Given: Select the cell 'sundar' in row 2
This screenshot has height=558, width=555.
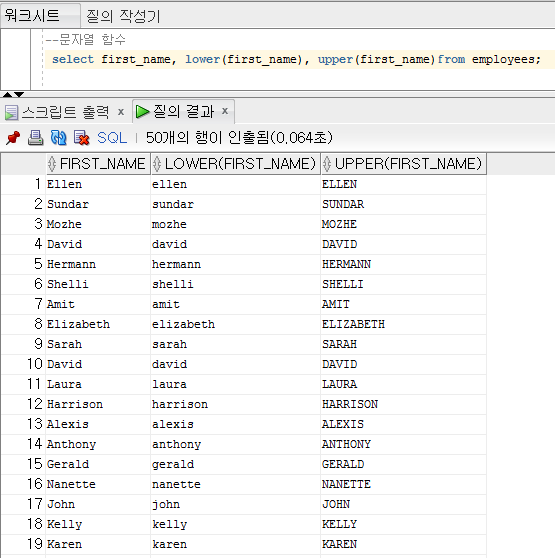Looking at the screenshot, I should 235,204.
